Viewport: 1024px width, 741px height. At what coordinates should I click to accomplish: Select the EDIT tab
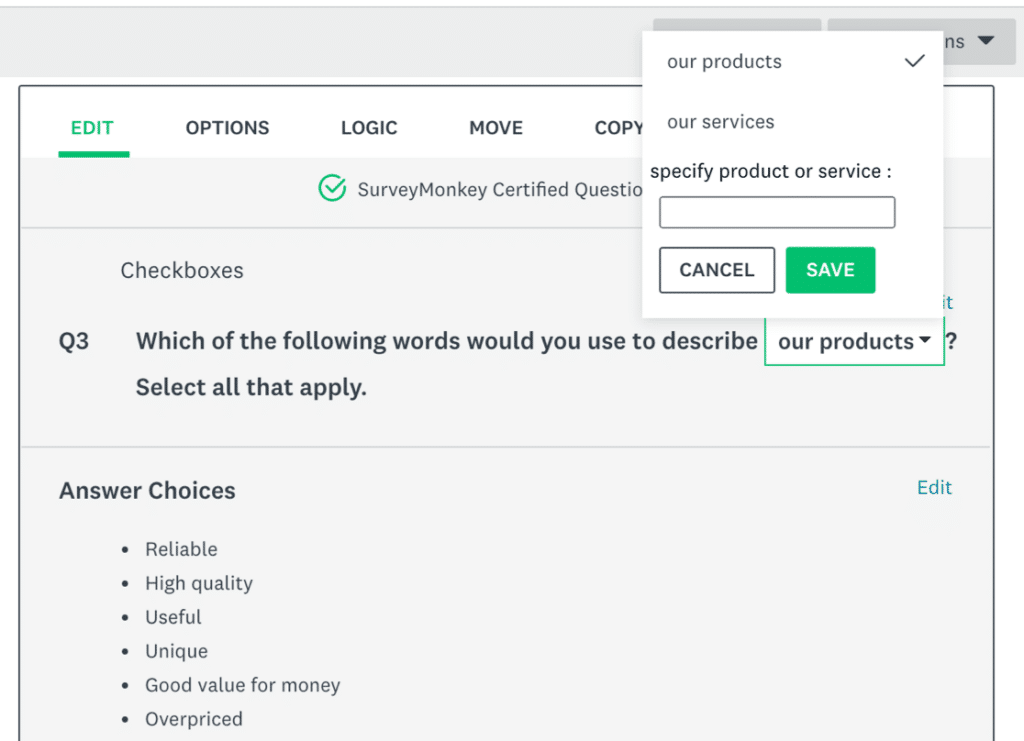tap(92, 127)
